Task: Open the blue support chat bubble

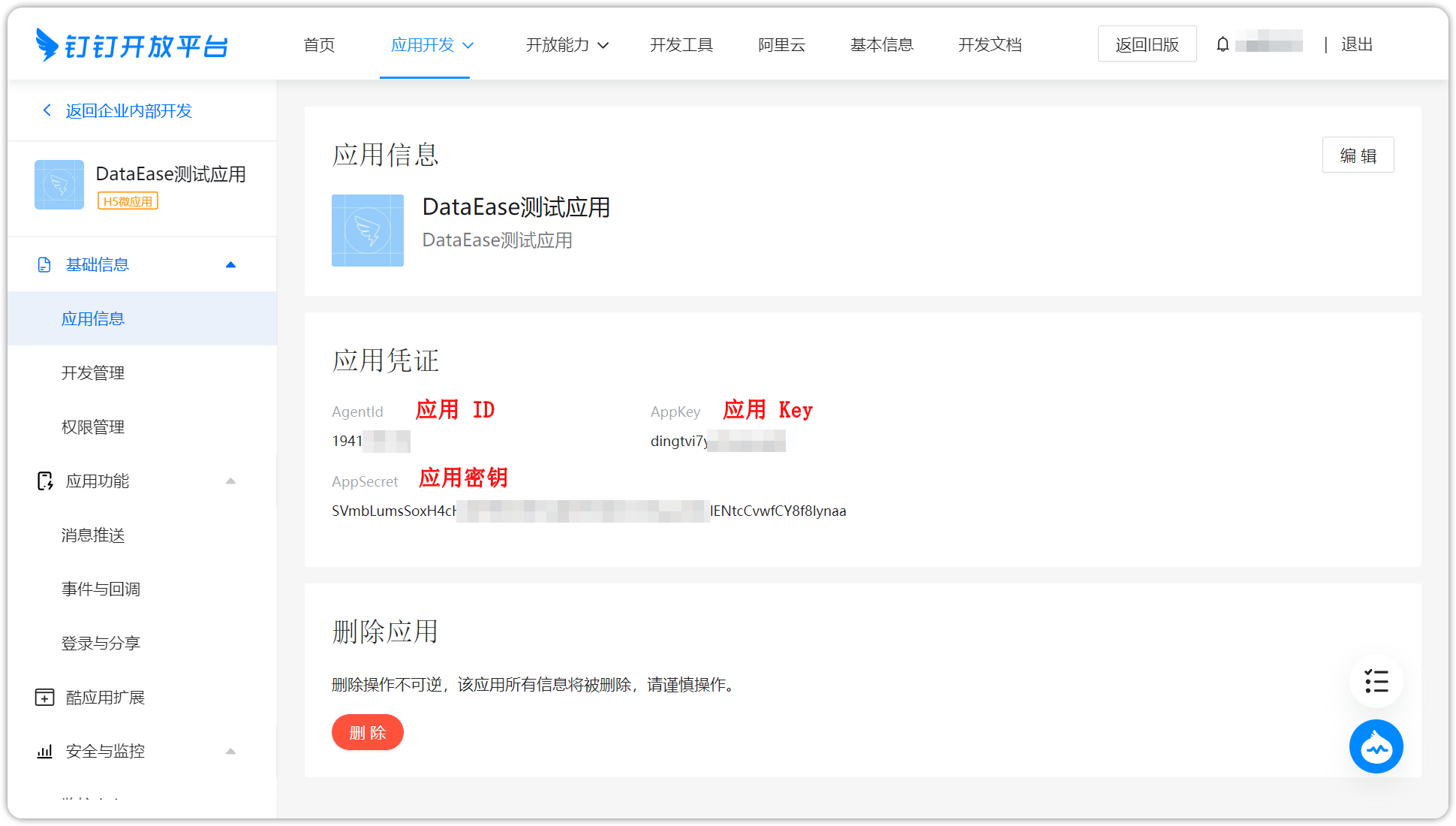Action: (1376, 746)
